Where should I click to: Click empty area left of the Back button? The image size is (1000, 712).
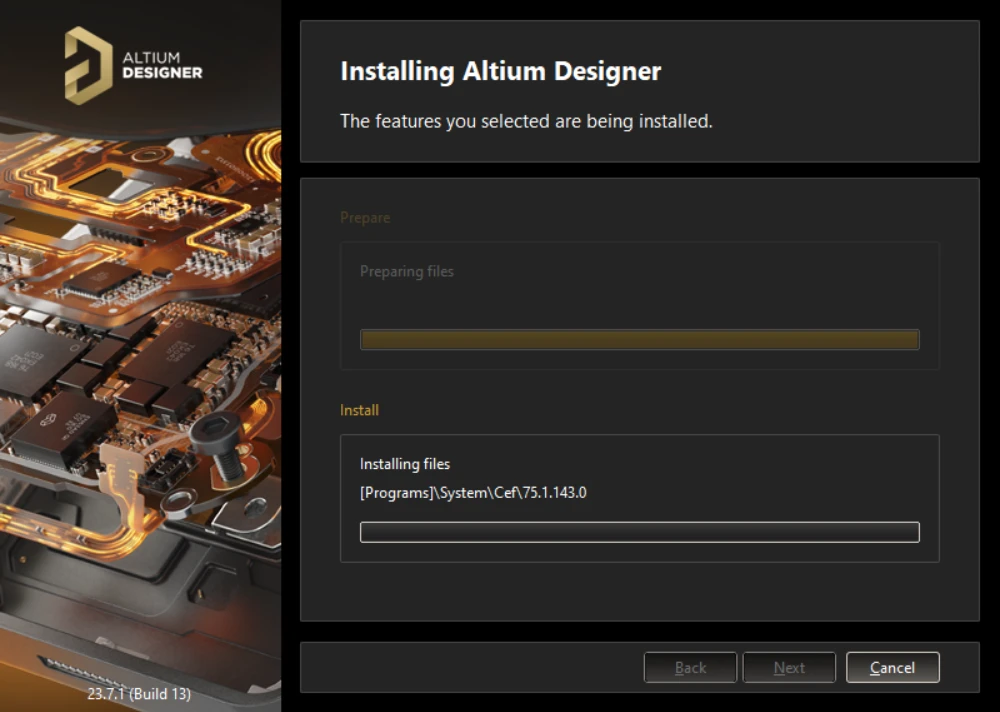[470, 667]
